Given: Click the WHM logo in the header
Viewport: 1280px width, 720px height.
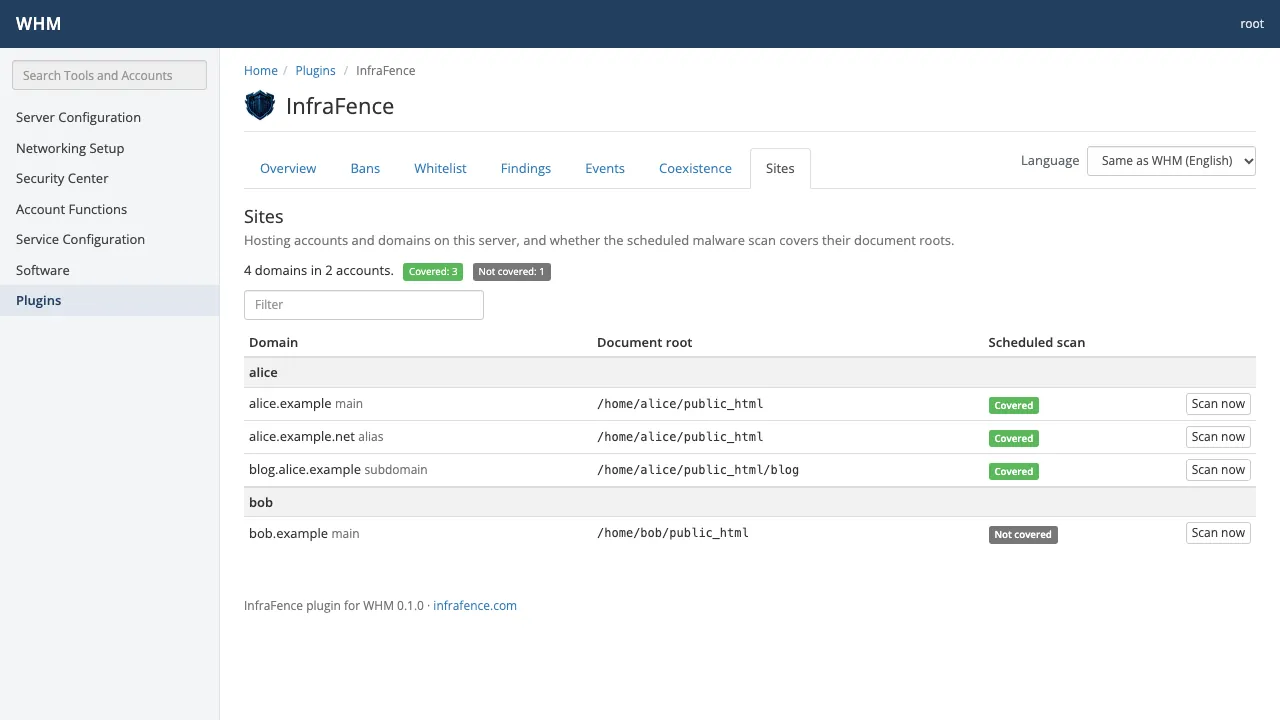Looking at the screenshot, I should click(39, 24).
